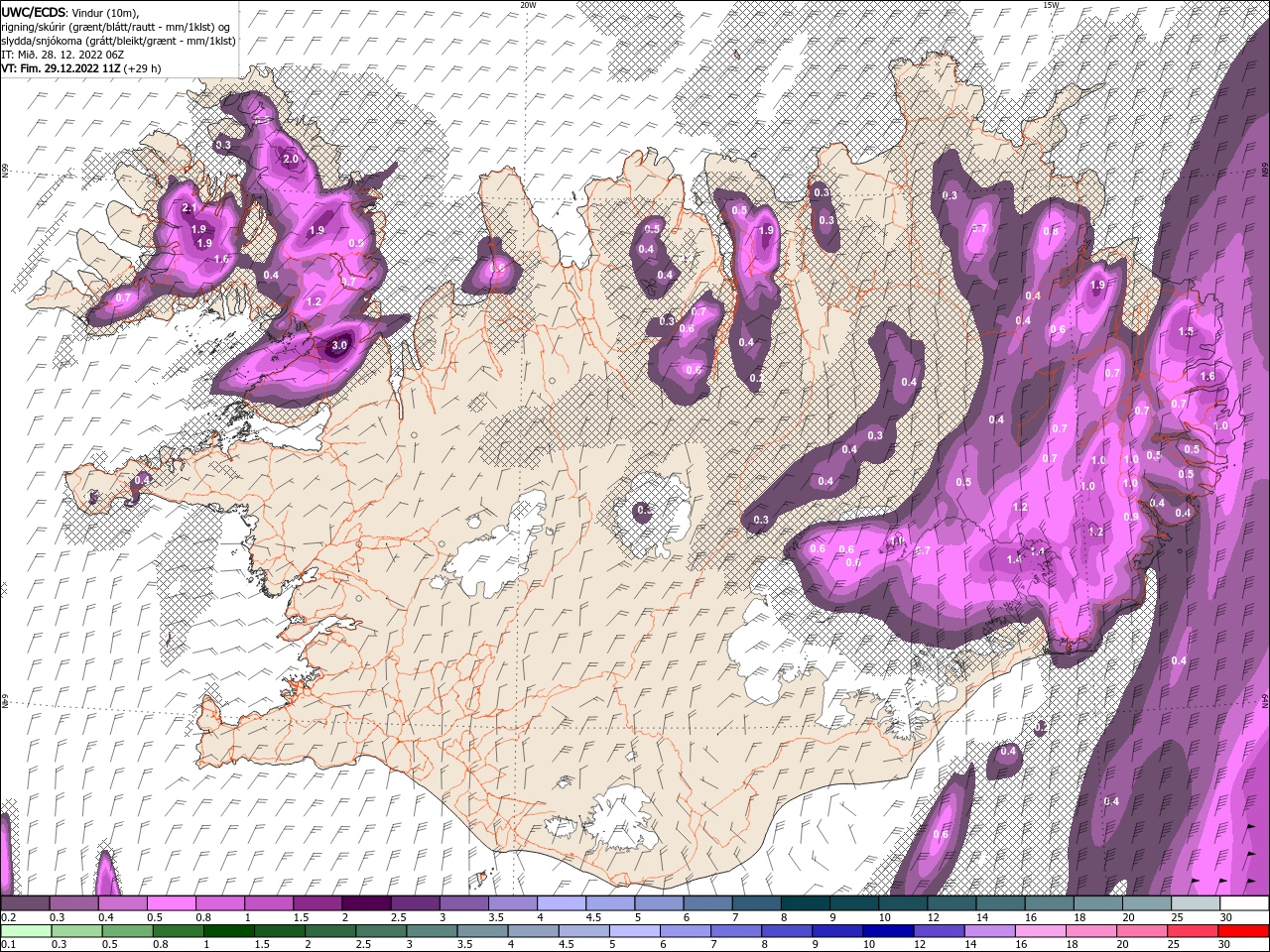This screenshot has height=952, width=1270.
Task: Select the grey-green swatch starting at 3 in green row
Action: (432, 931)
